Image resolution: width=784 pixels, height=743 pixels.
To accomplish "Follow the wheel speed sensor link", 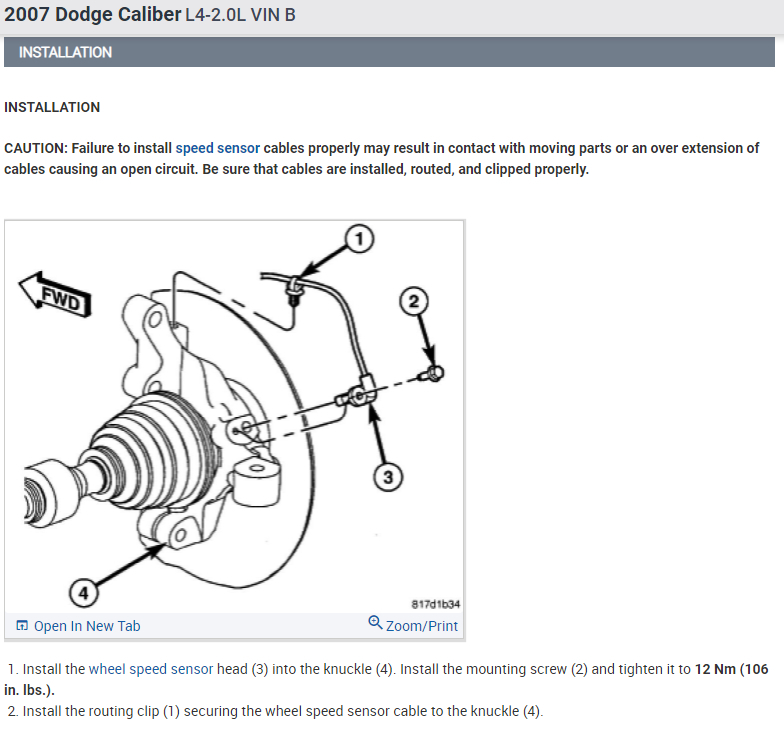I will click(x=151, y=669).
